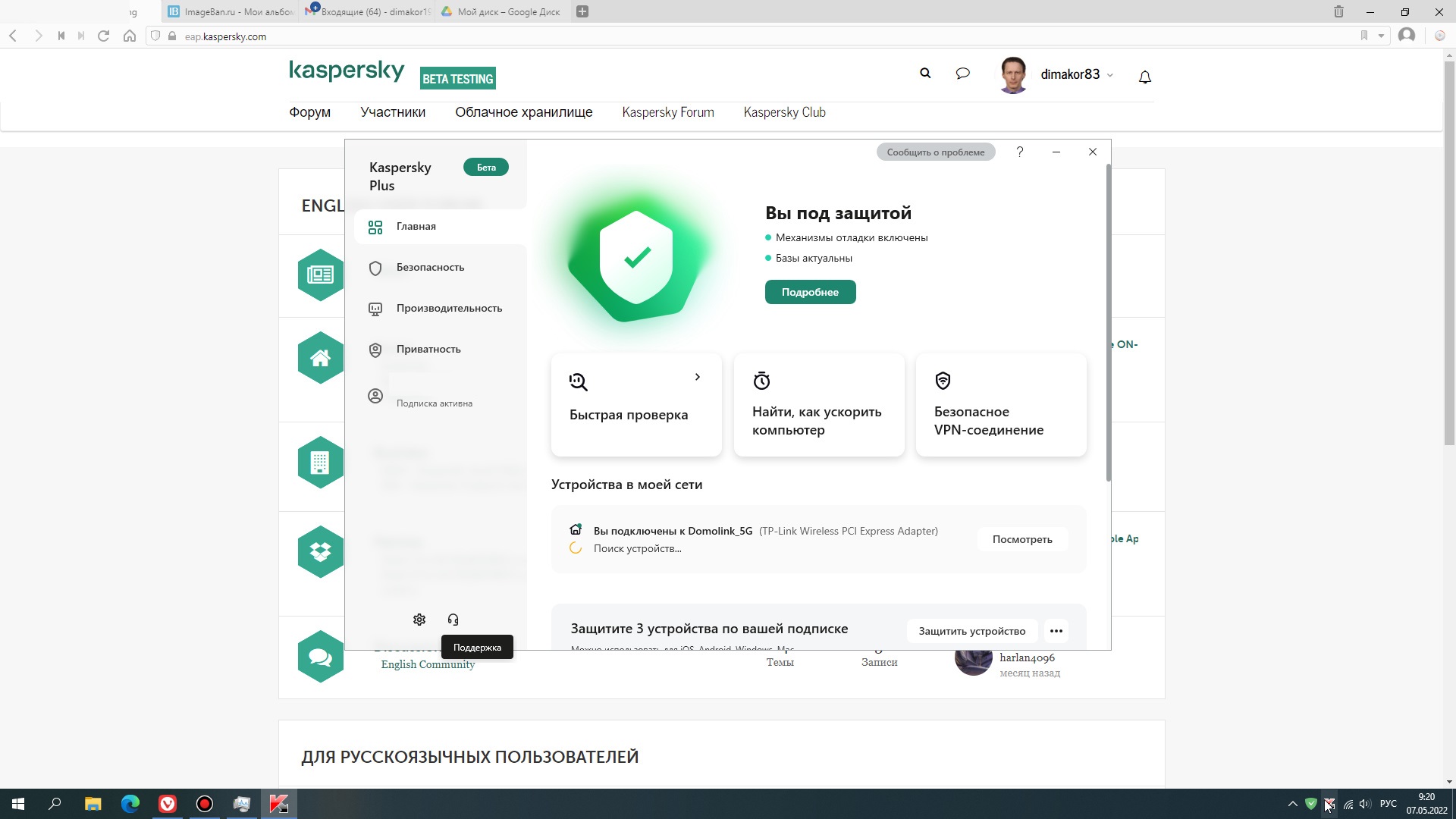Open Участники navigation item
The height and width of the screenshot is (819, 1456).
coord(393,112)
